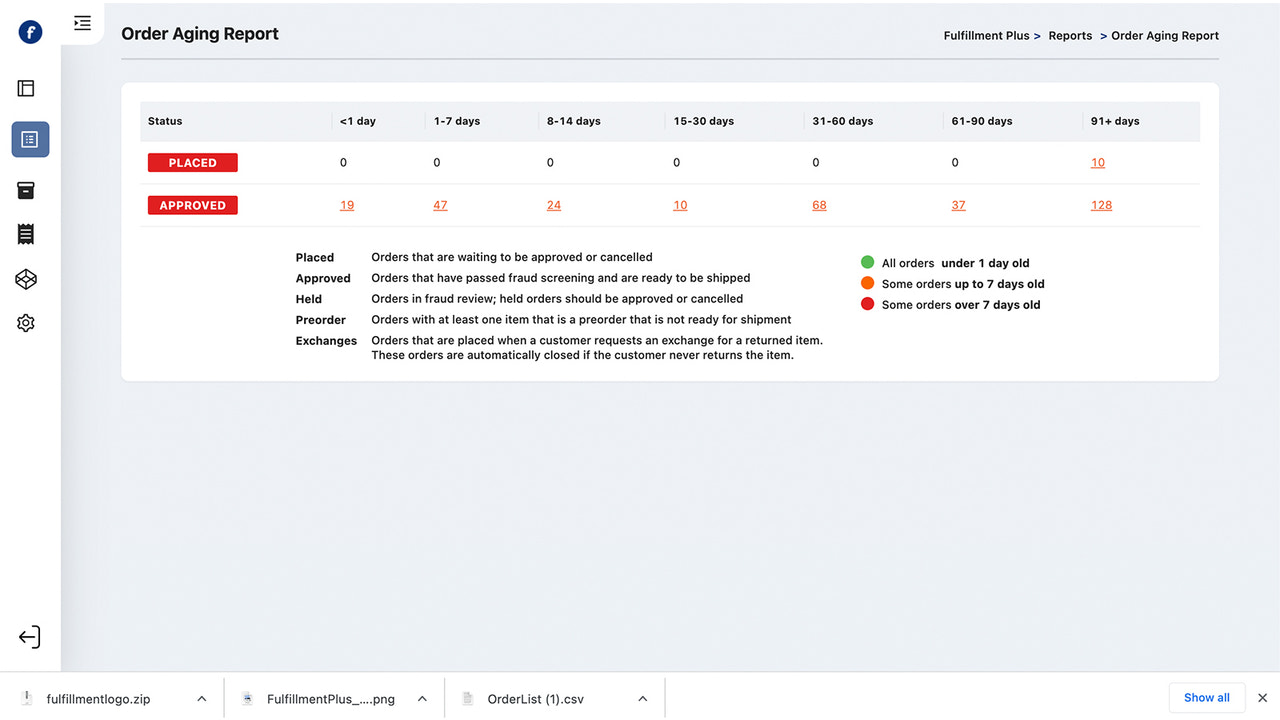Image resolution: width=1280 pixels, height=720 pixels.
Task: Open Approved orders under 1 day link 19
Action: coord(347,205)
